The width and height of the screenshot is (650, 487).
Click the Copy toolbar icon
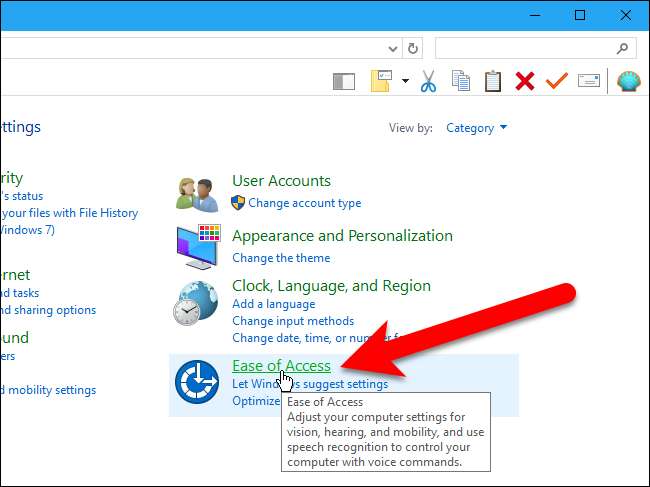[x=461, y=80]
